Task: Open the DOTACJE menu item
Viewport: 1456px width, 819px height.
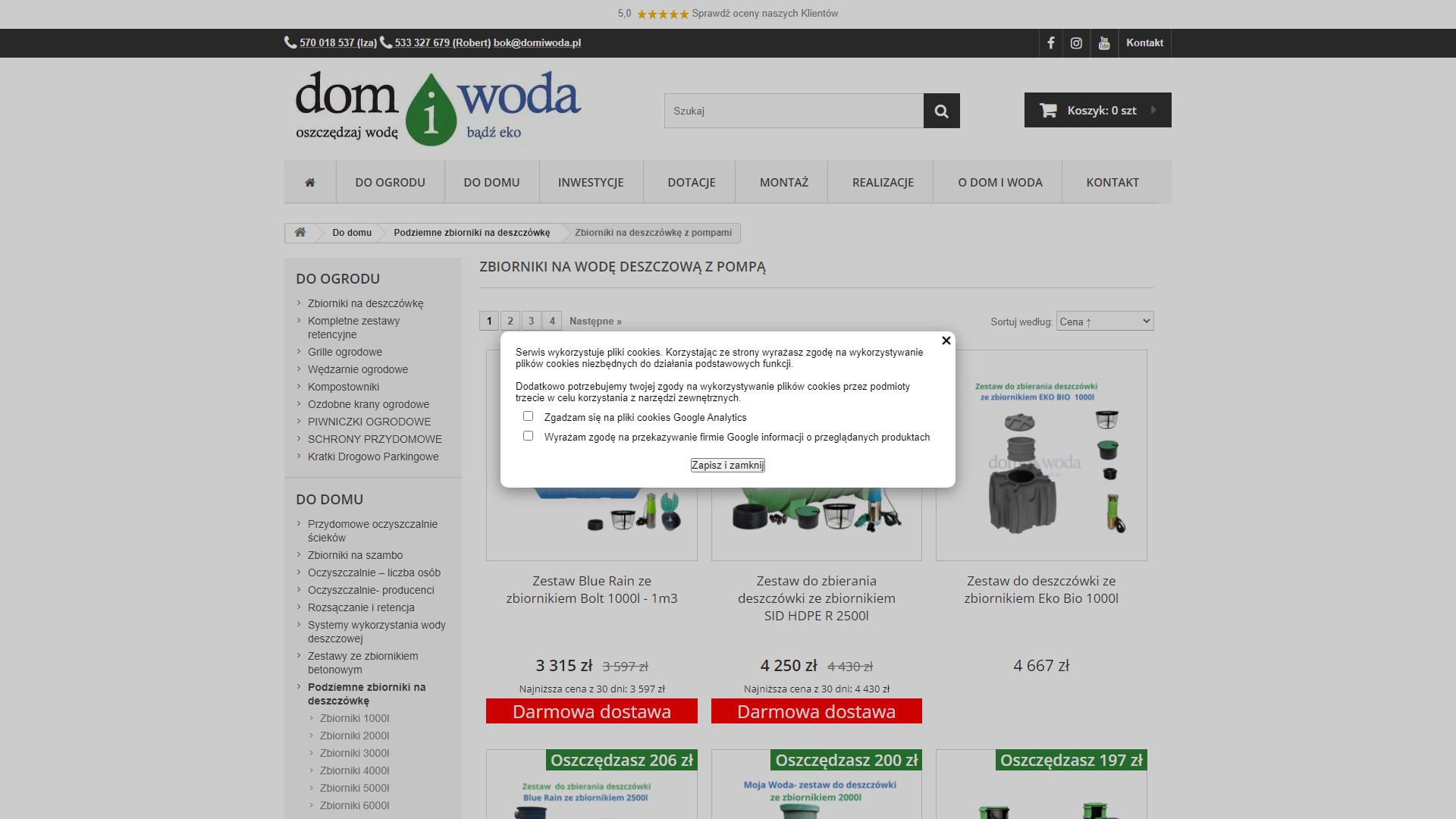Action: 692,182
